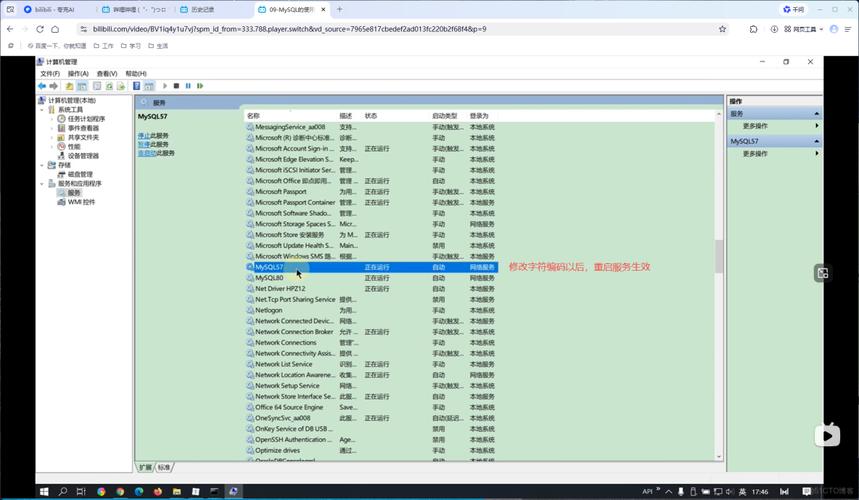
Task: Click the picture-in-picture icon beside the video
Action: [823, 273]
